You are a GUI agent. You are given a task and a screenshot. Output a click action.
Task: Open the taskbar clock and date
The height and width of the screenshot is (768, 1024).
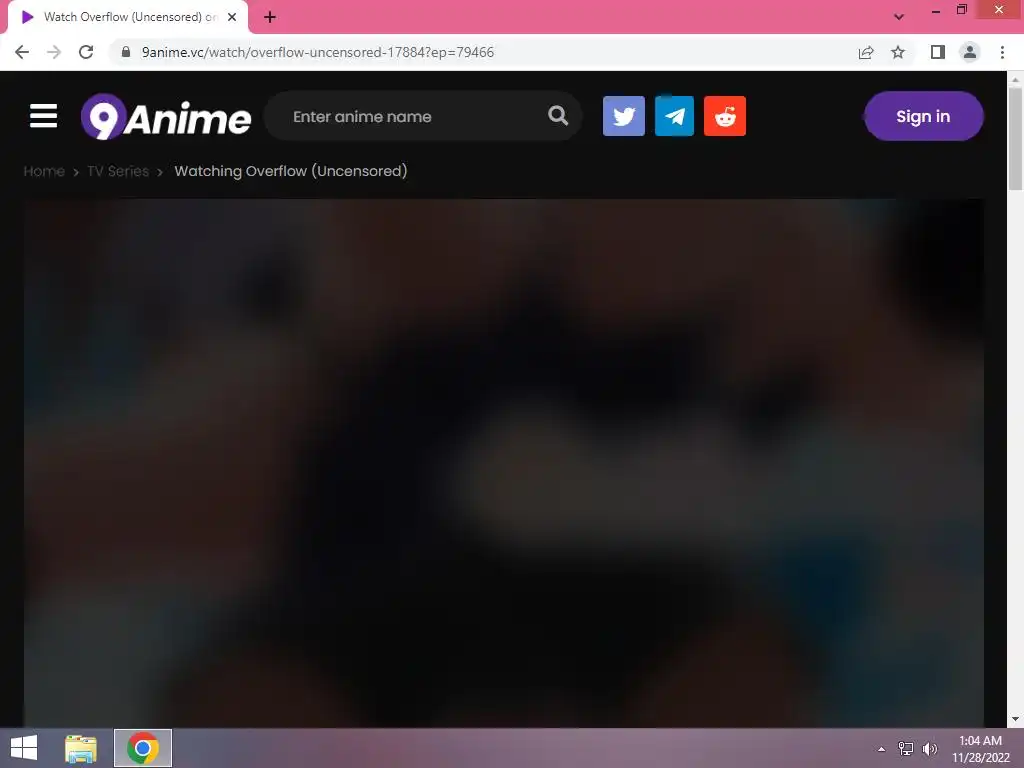pos(980,749)
